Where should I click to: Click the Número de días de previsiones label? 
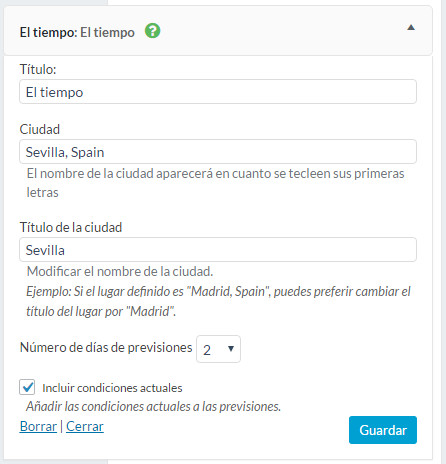[106, 348]
